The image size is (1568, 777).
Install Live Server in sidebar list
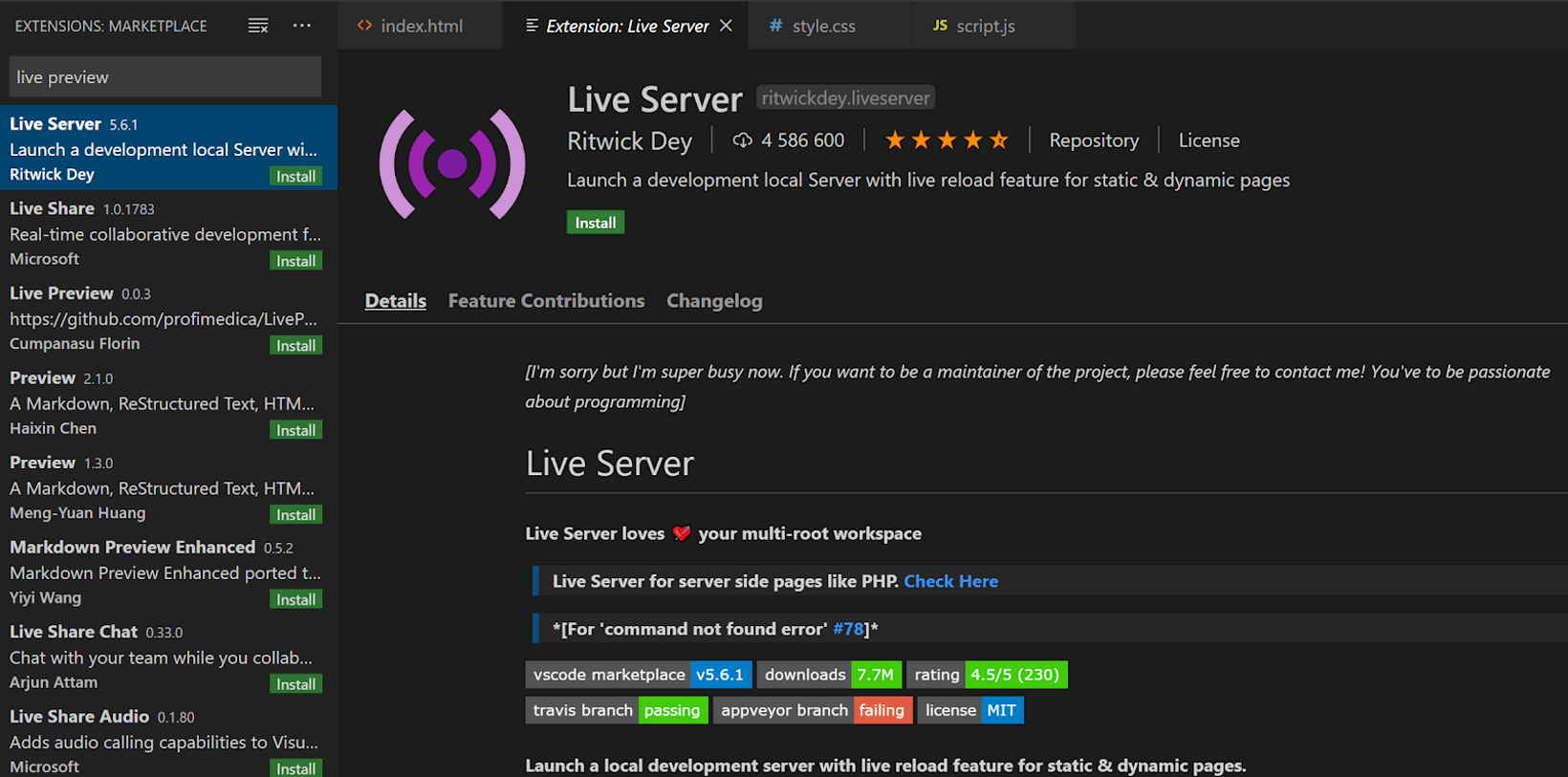[295, 176]
